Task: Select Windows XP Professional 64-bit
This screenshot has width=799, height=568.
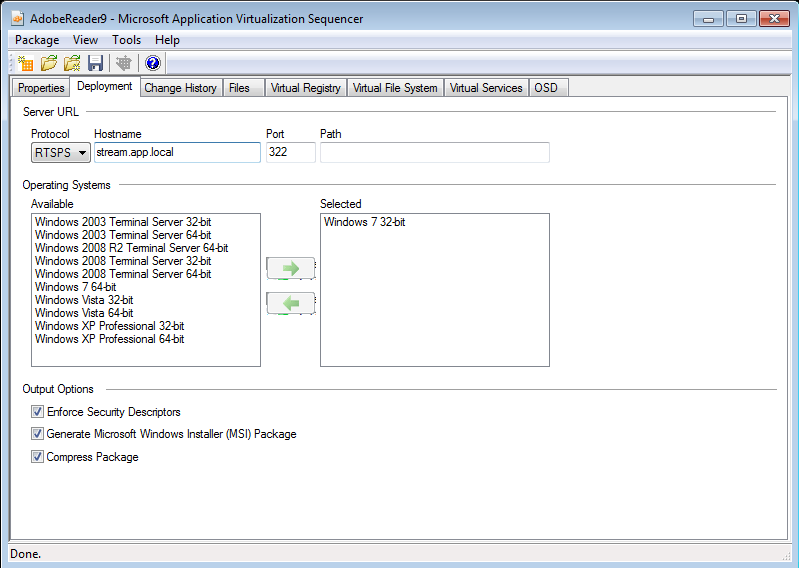Action: (x=110, y=339)
